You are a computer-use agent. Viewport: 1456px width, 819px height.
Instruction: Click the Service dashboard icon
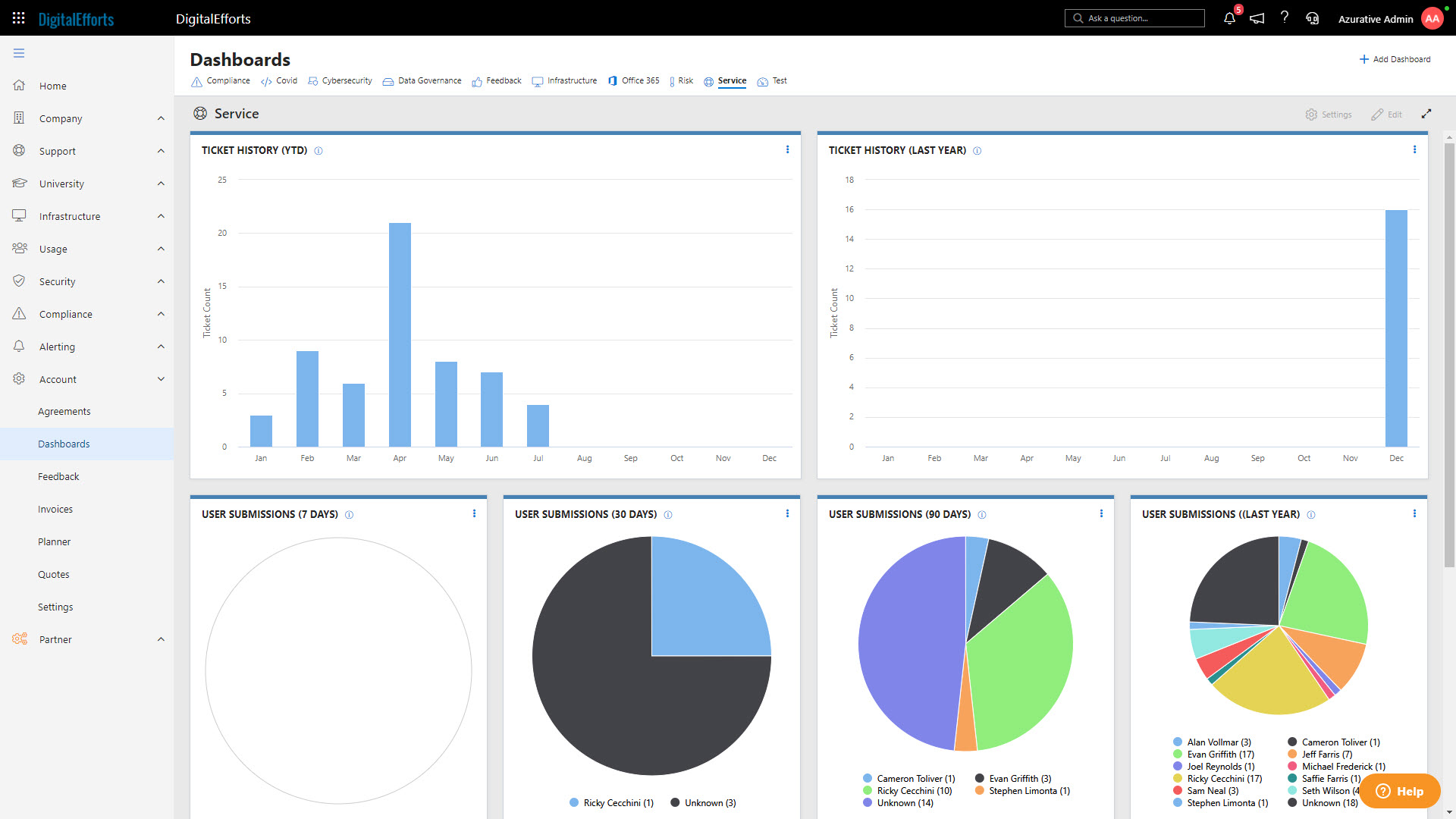click(709, 80)
